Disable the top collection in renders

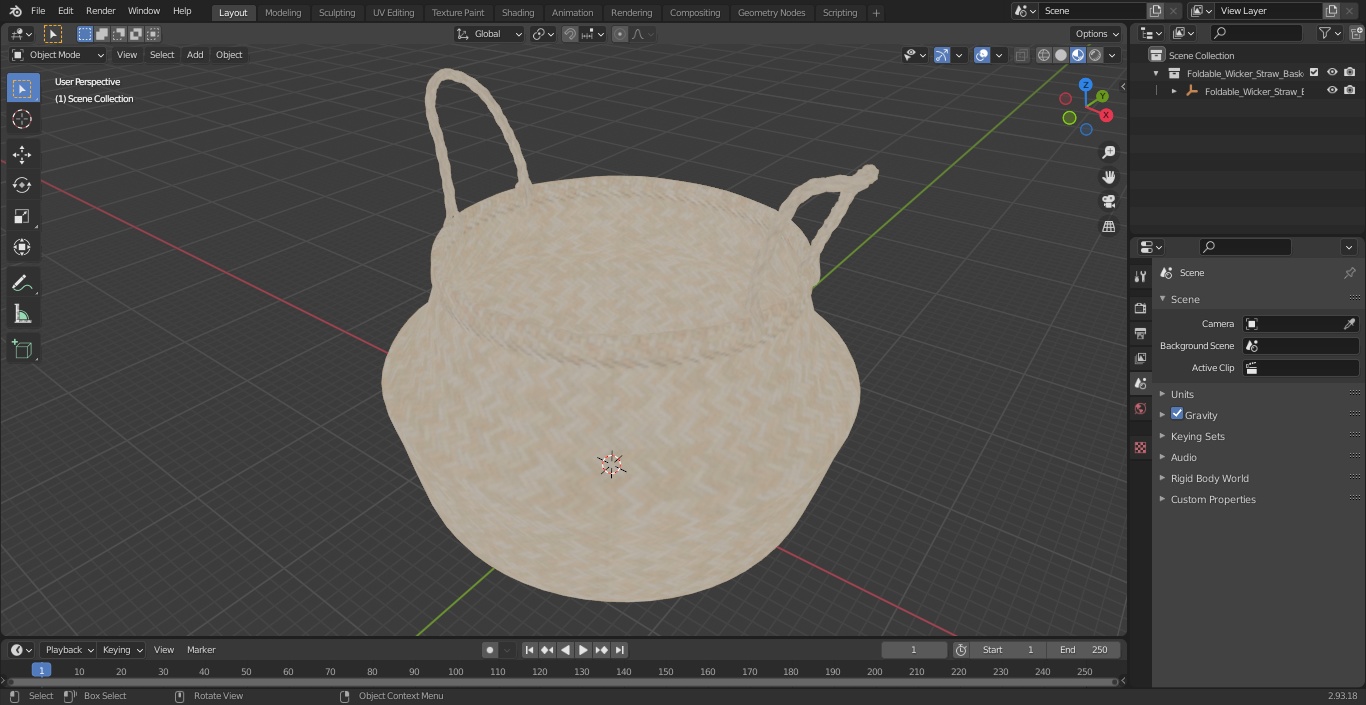pos(1350,73)
